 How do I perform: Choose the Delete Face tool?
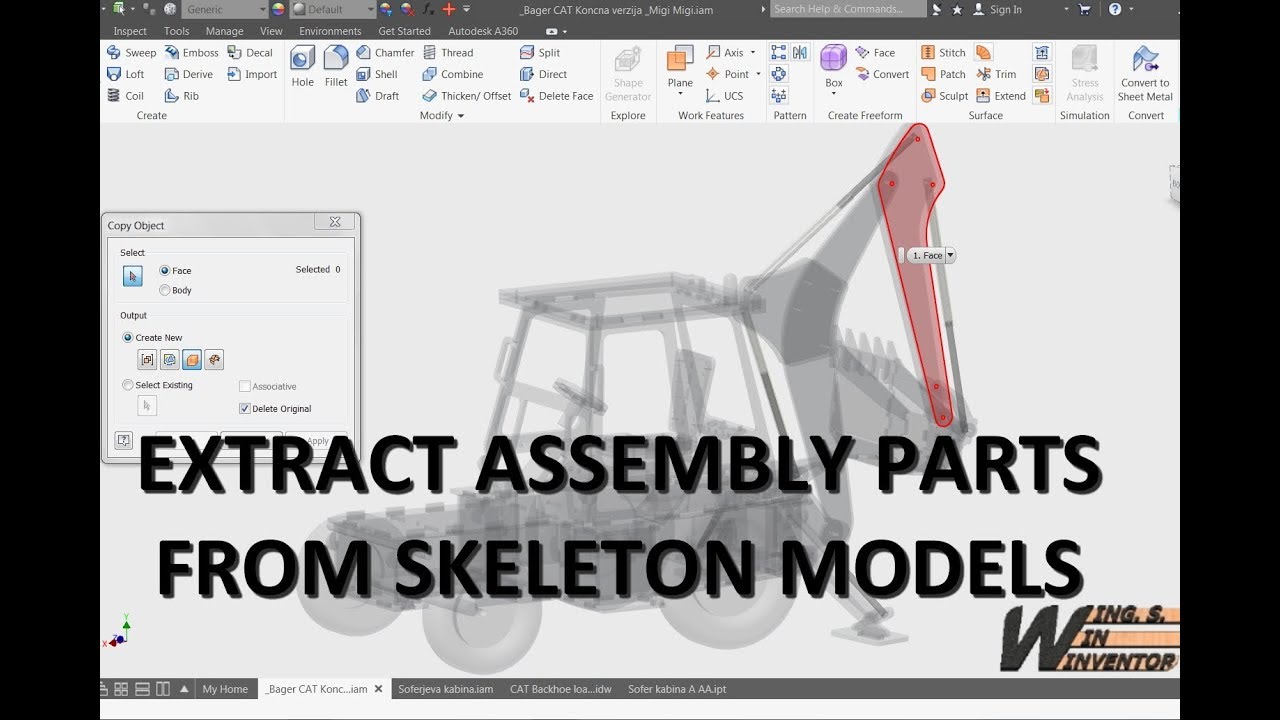tap(557, 96)
